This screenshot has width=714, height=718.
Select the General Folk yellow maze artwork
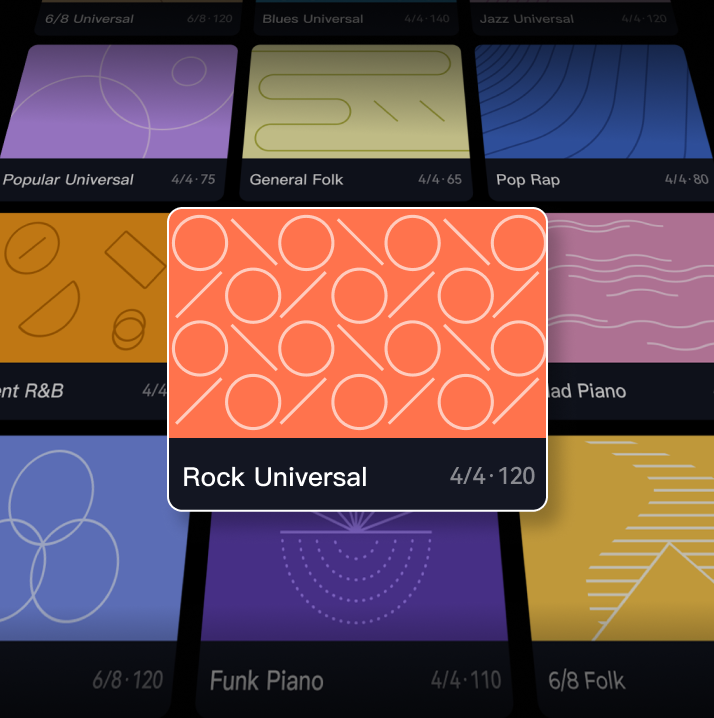pyautogui.click(x=356, y=102)
